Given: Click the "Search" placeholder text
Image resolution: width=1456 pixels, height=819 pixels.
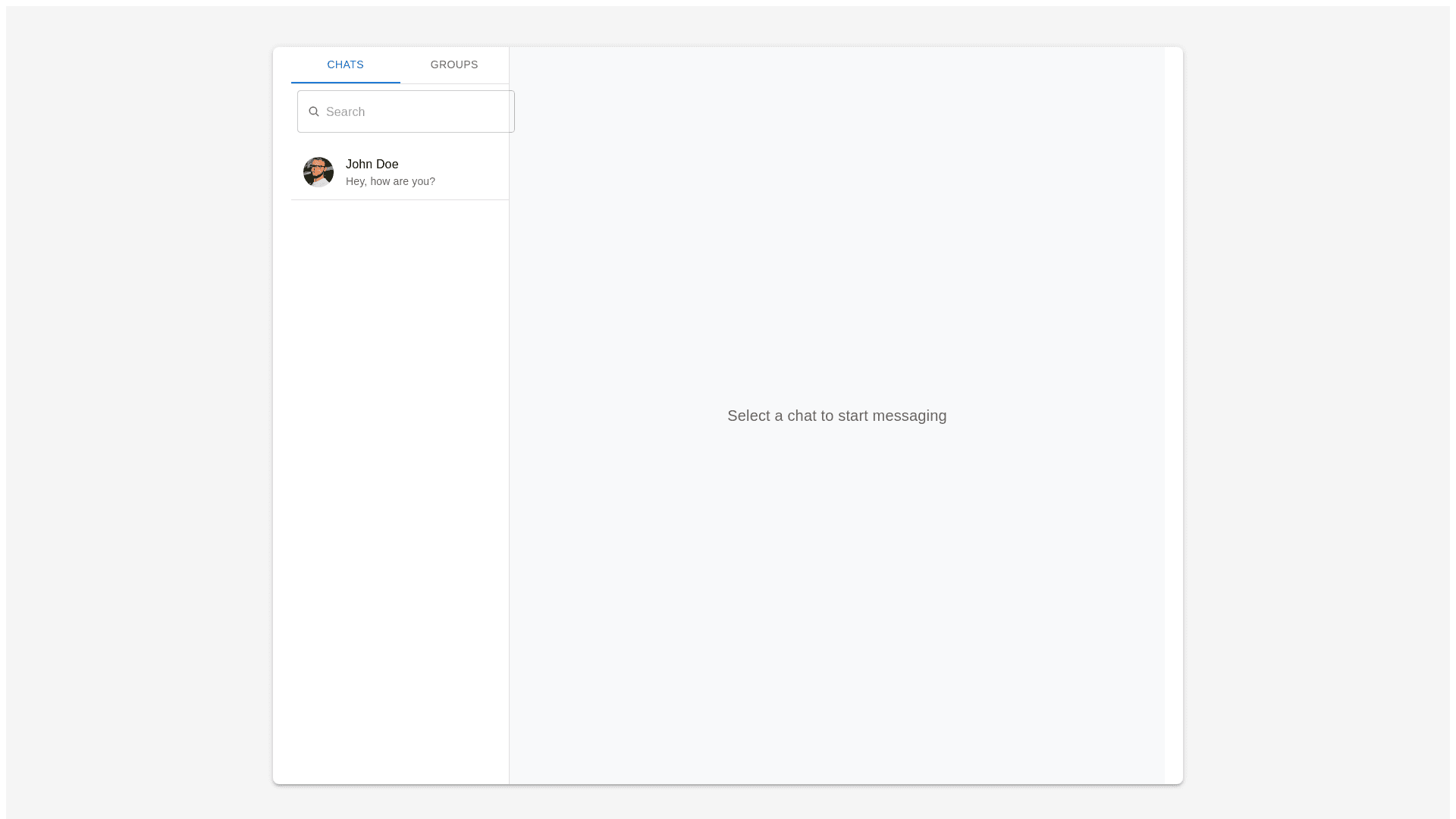Looking at the screenshot, I should click(x=346, y=112).
